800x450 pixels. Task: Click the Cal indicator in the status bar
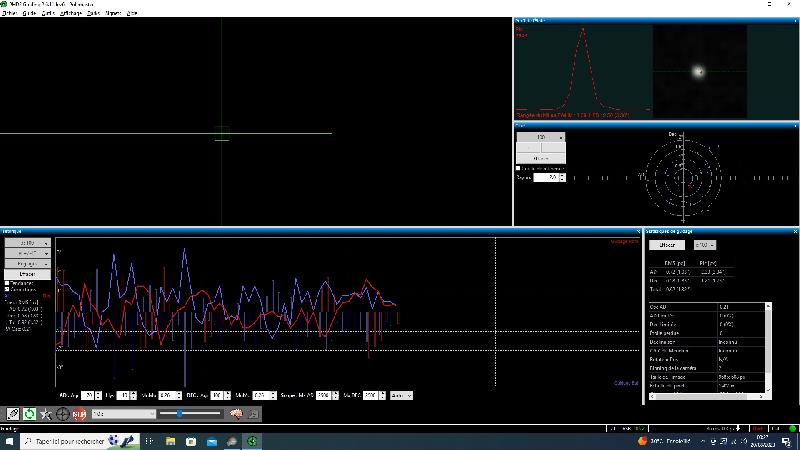[x=776, y=429]
